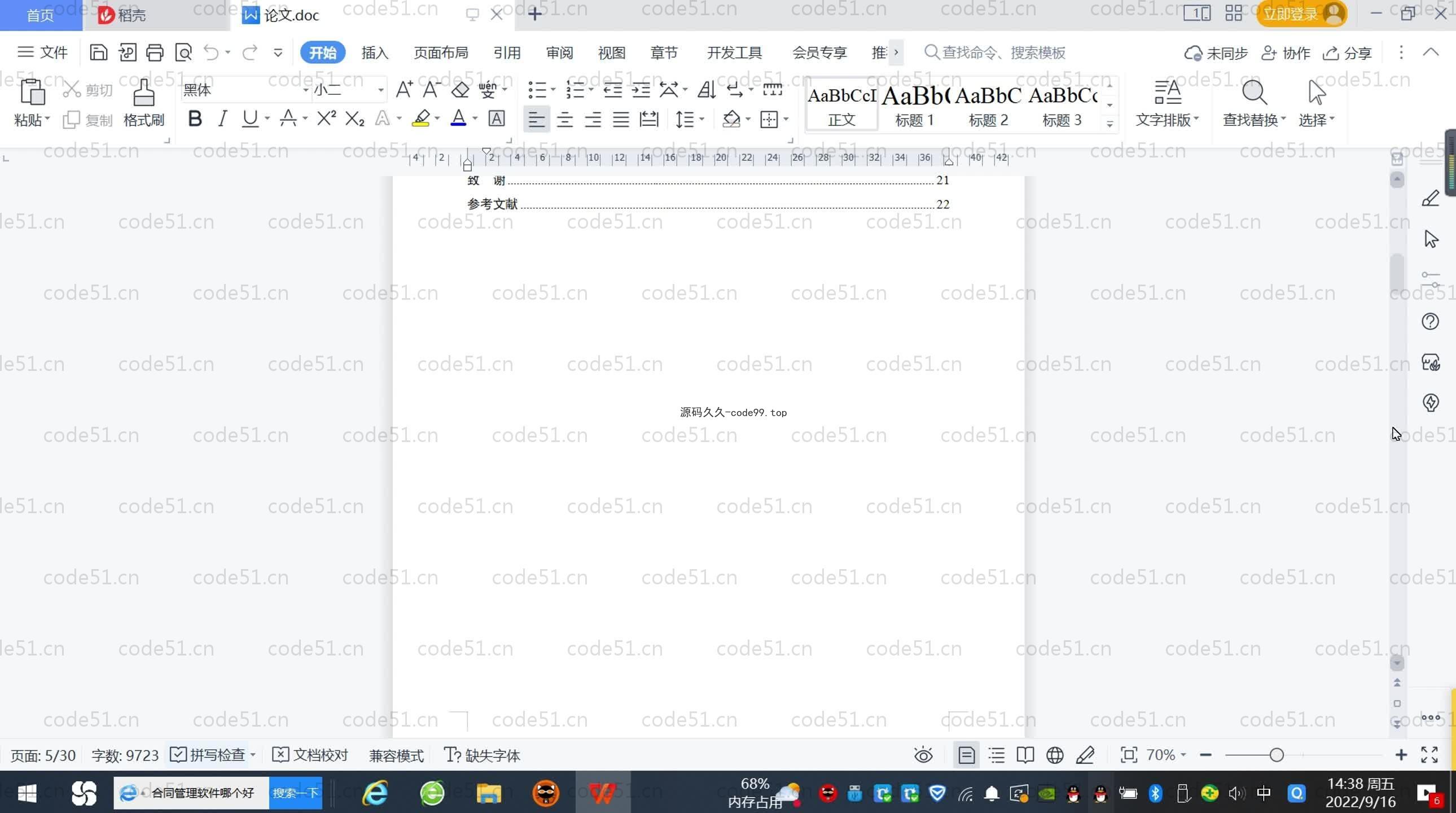Click the search commands input field
The height and width of the screenshot is (813, 1456).
pos(1004,53)
